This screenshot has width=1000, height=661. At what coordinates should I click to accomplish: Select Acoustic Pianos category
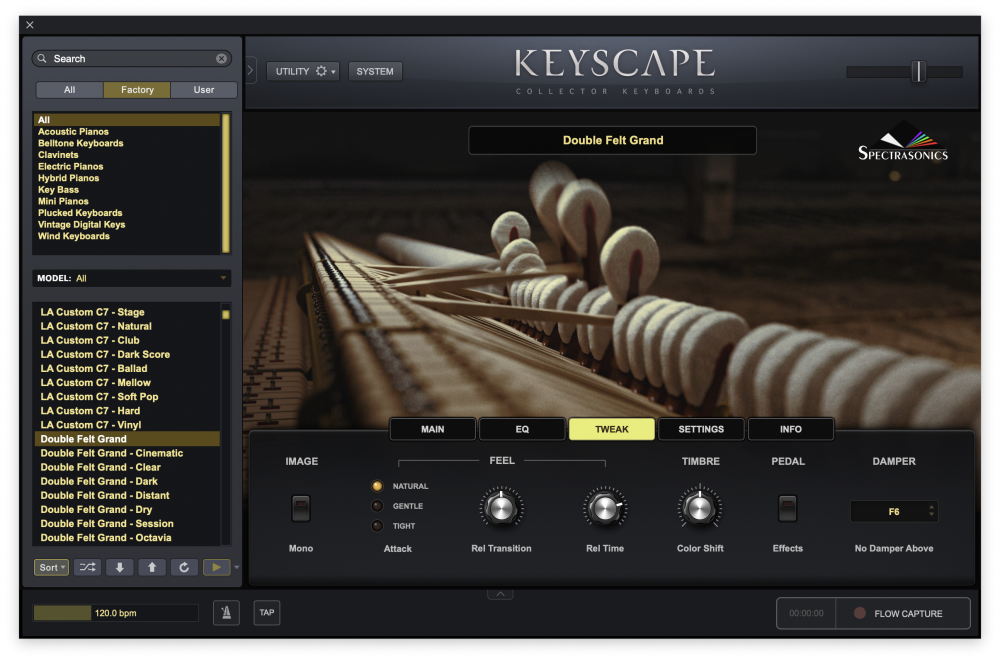(73, 131)
